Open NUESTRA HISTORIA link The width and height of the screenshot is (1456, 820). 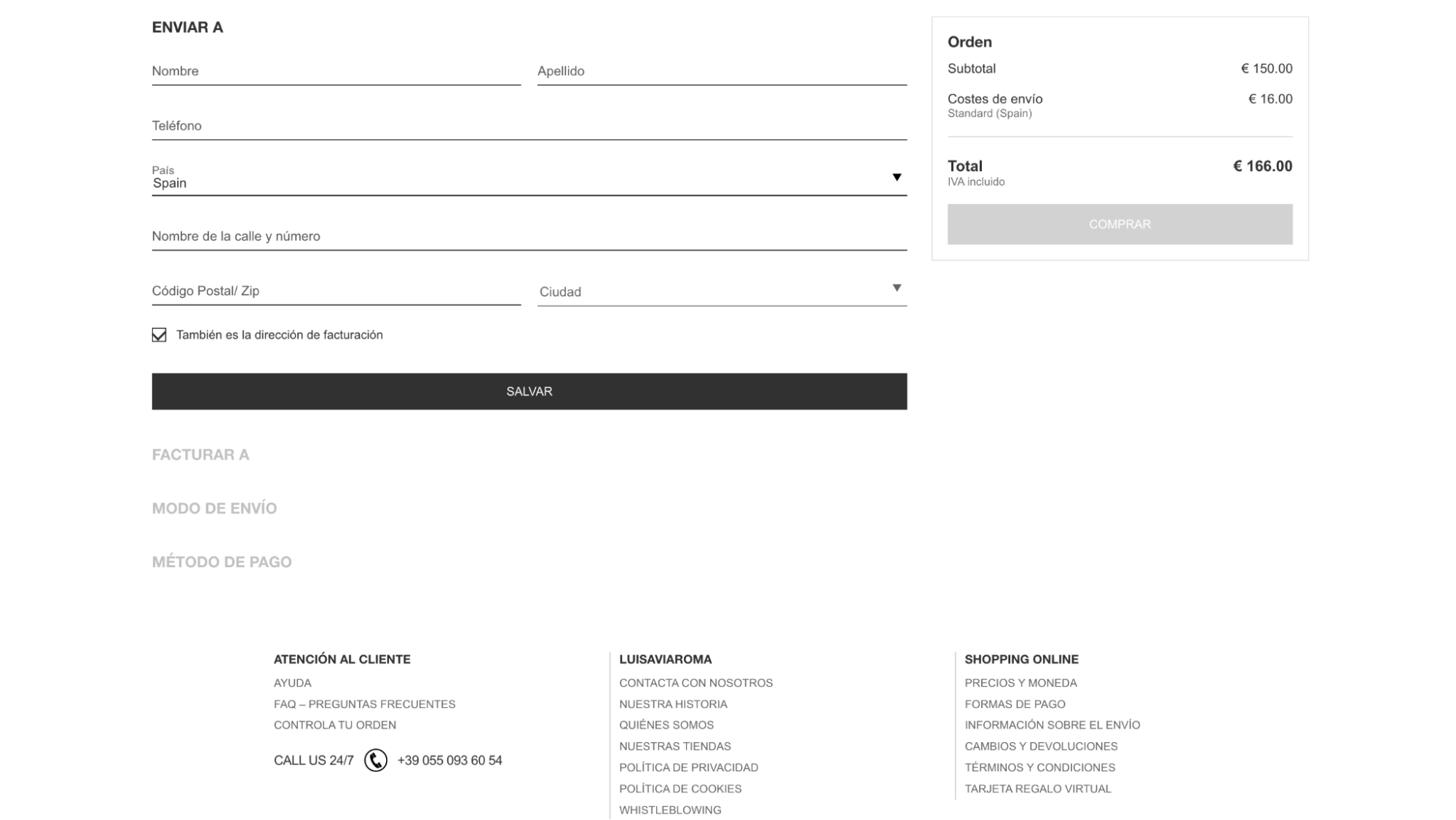pos(673,704)
